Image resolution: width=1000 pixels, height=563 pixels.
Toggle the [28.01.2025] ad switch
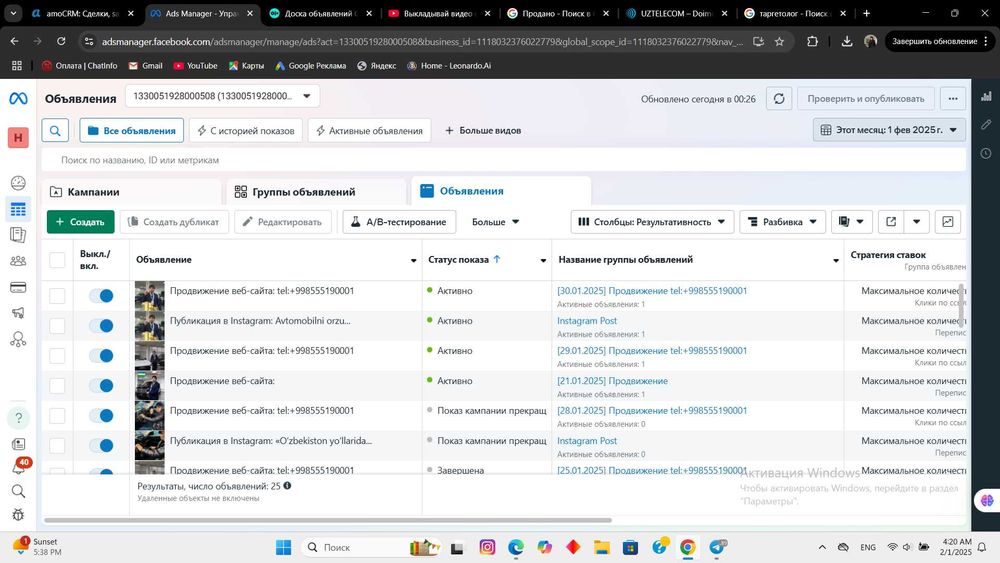(x=101, y=416)
